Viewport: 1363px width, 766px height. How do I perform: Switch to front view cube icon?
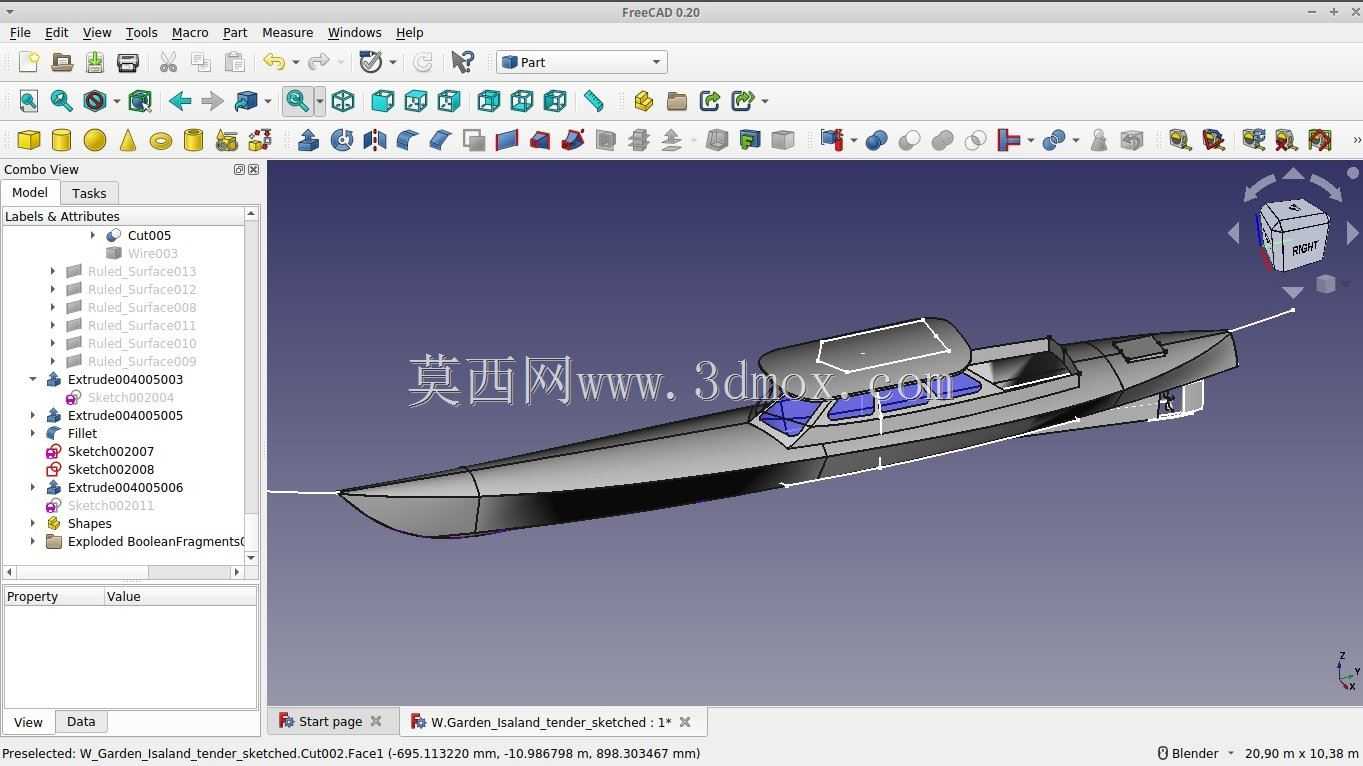pyautogui.click(x=382, y=101)
